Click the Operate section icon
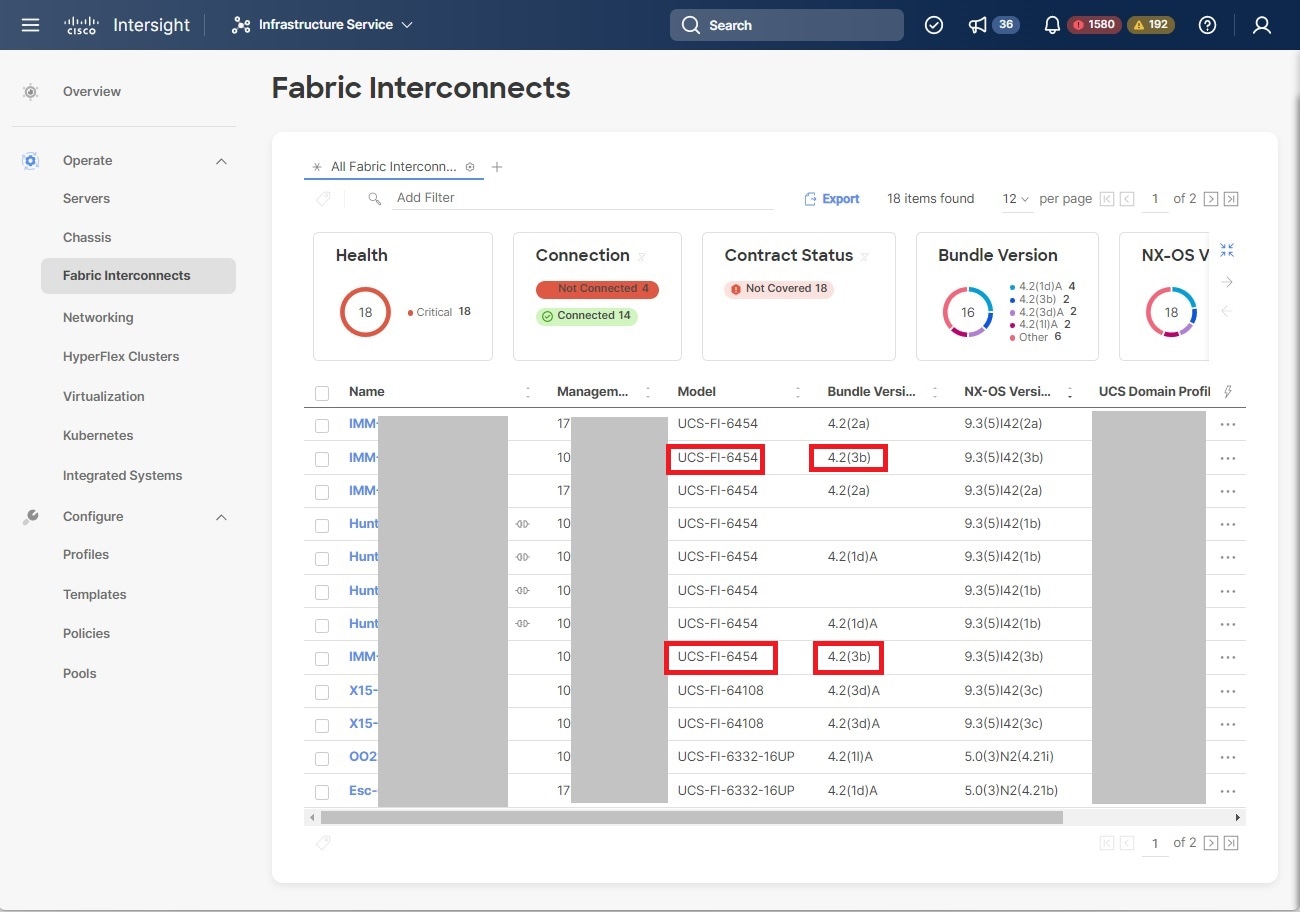The image size is (1300, 912). point(31,161)
